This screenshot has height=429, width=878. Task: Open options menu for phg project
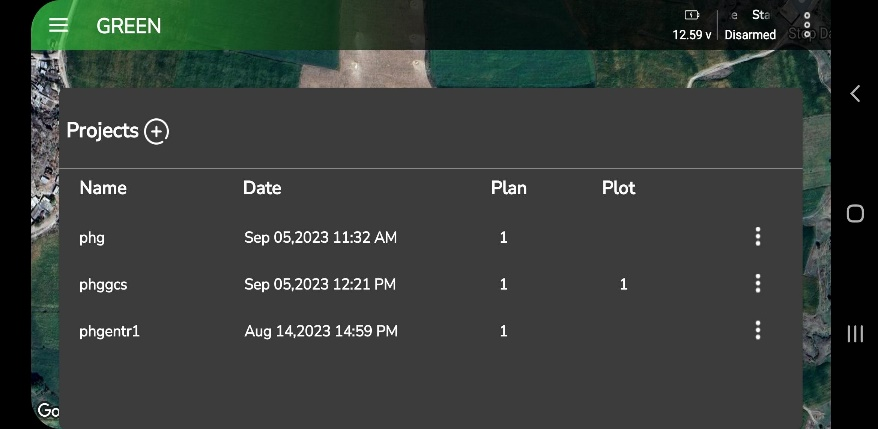pyautogui.click(x=758, y=237)
